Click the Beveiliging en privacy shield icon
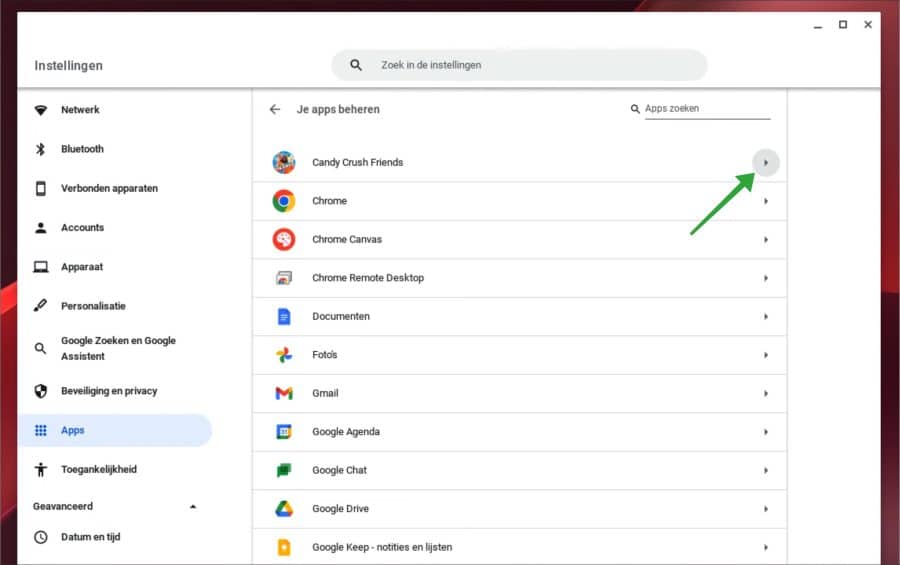The height and width of the screenshot is (565, 900). click(x=41, y=391)
